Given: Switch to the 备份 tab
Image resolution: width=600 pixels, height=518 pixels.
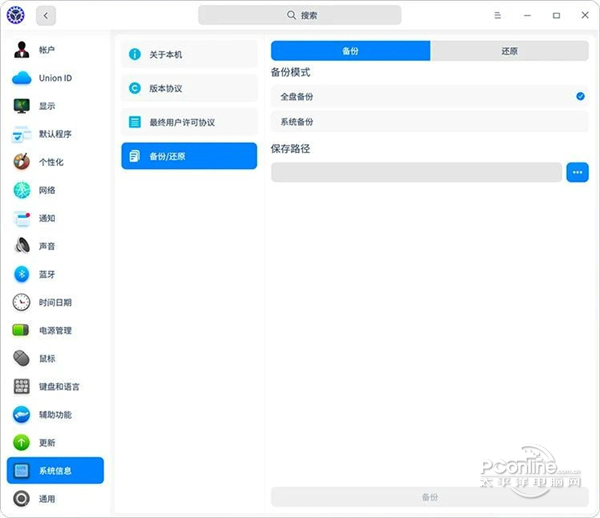Looking at the screenshot, I should [351, 51].
